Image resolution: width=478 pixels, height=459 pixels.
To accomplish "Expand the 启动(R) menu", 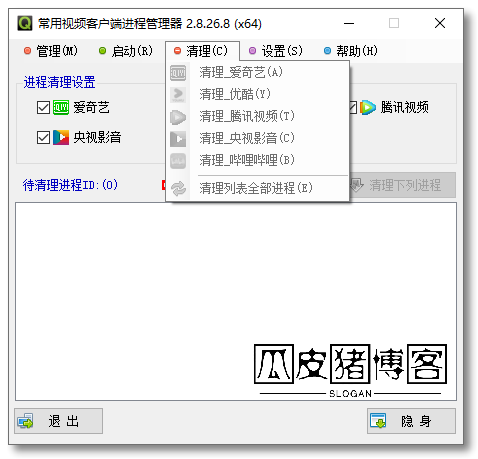I will (x=126, y=51).
